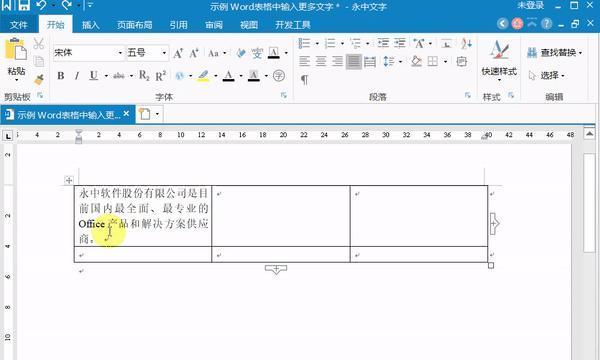Open paragraph dialog launcher in 段落 group

468,95
